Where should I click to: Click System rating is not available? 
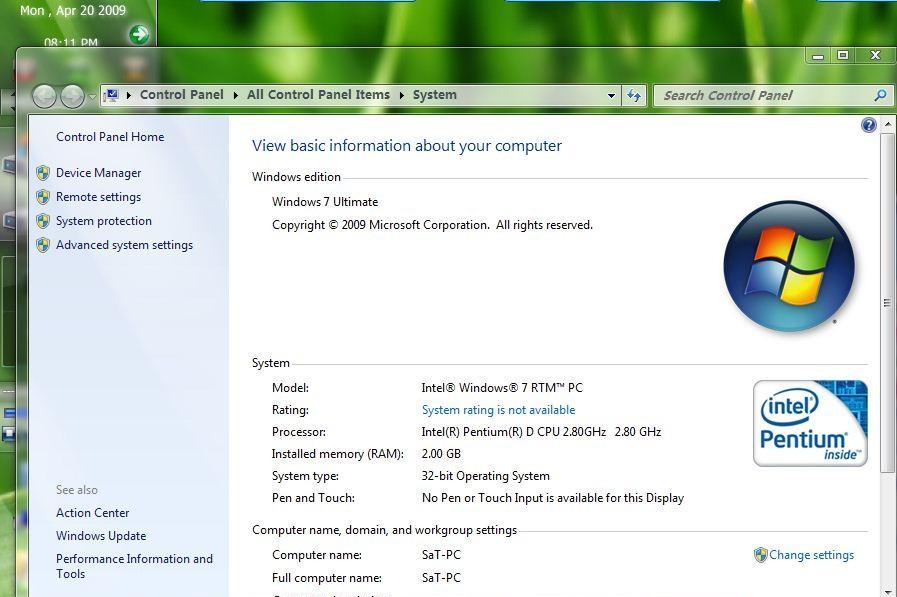[x=498, y=410]
